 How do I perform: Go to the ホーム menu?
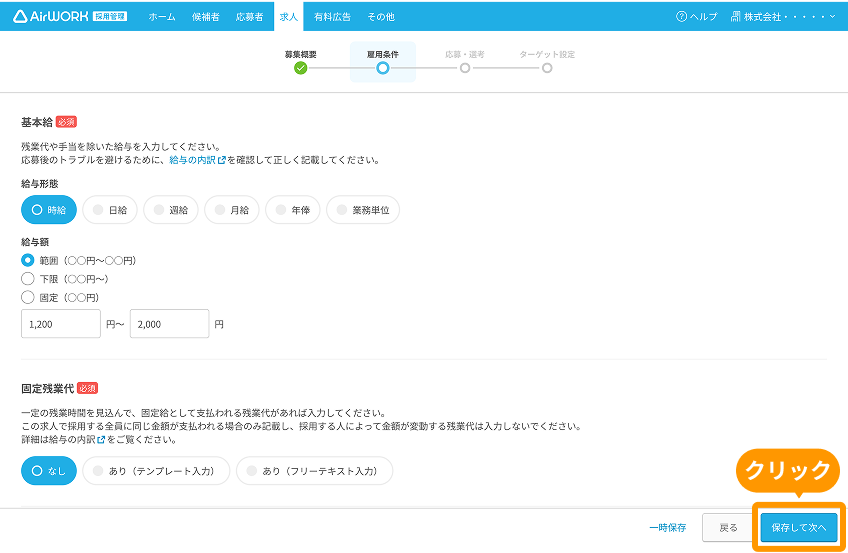tap(162, 17)
